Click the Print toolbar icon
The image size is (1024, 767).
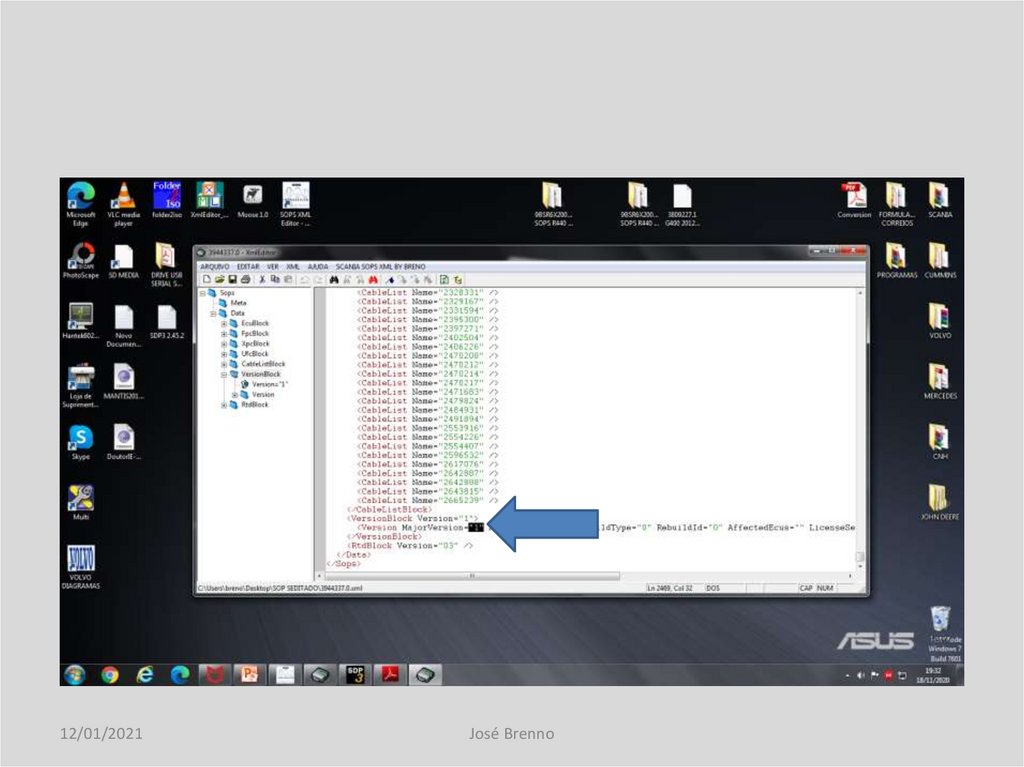coord(246,280)
